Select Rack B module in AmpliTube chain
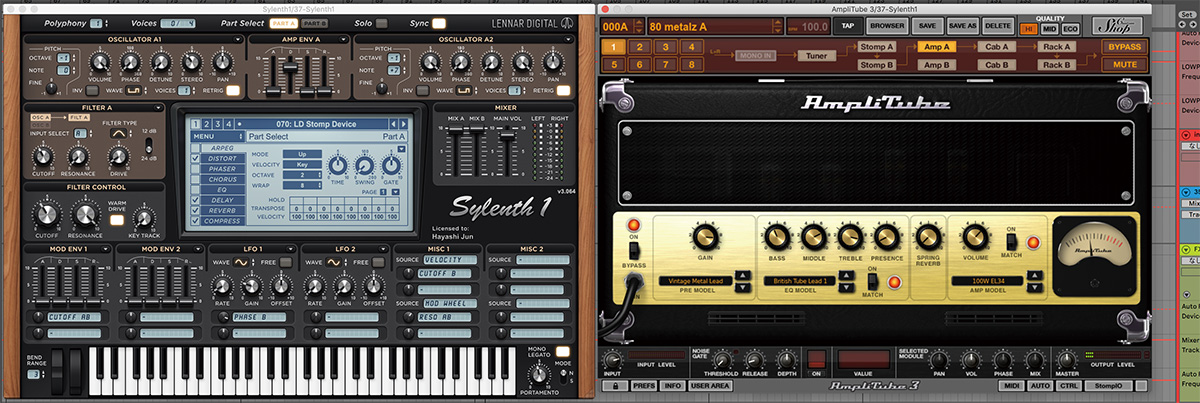This screenshot has height=403, width=1200. click(1055, 65)
